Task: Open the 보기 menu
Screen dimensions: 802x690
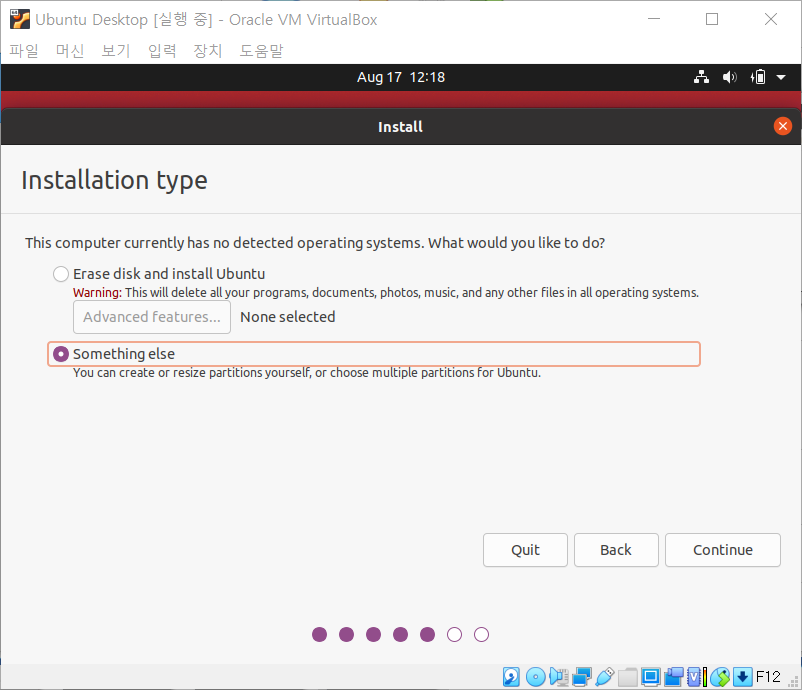Action: pyautogui.click(x=116, y=51)
